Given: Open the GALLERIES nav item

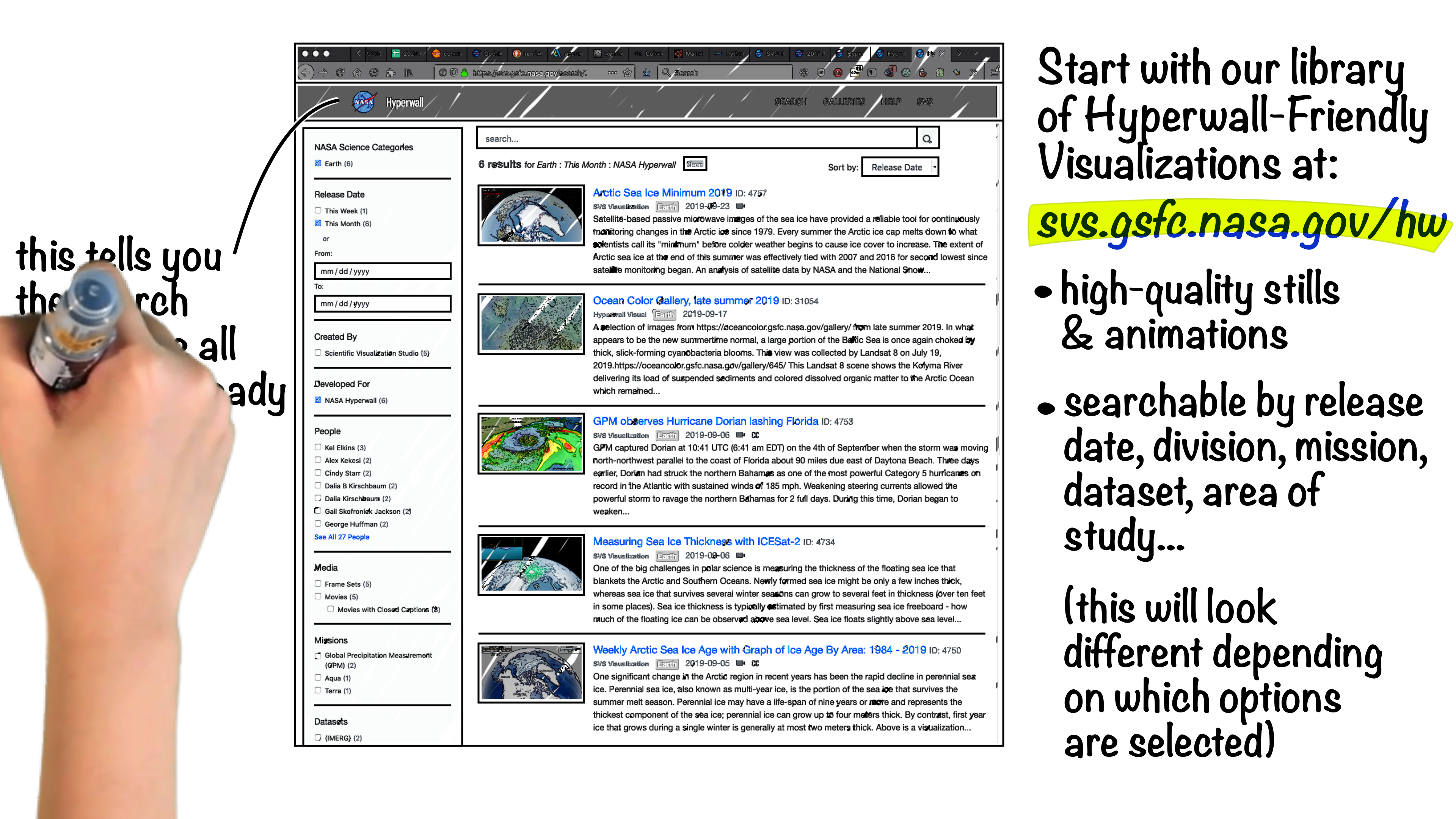Looking at the screenshot, I should click(x=844, y=102).
